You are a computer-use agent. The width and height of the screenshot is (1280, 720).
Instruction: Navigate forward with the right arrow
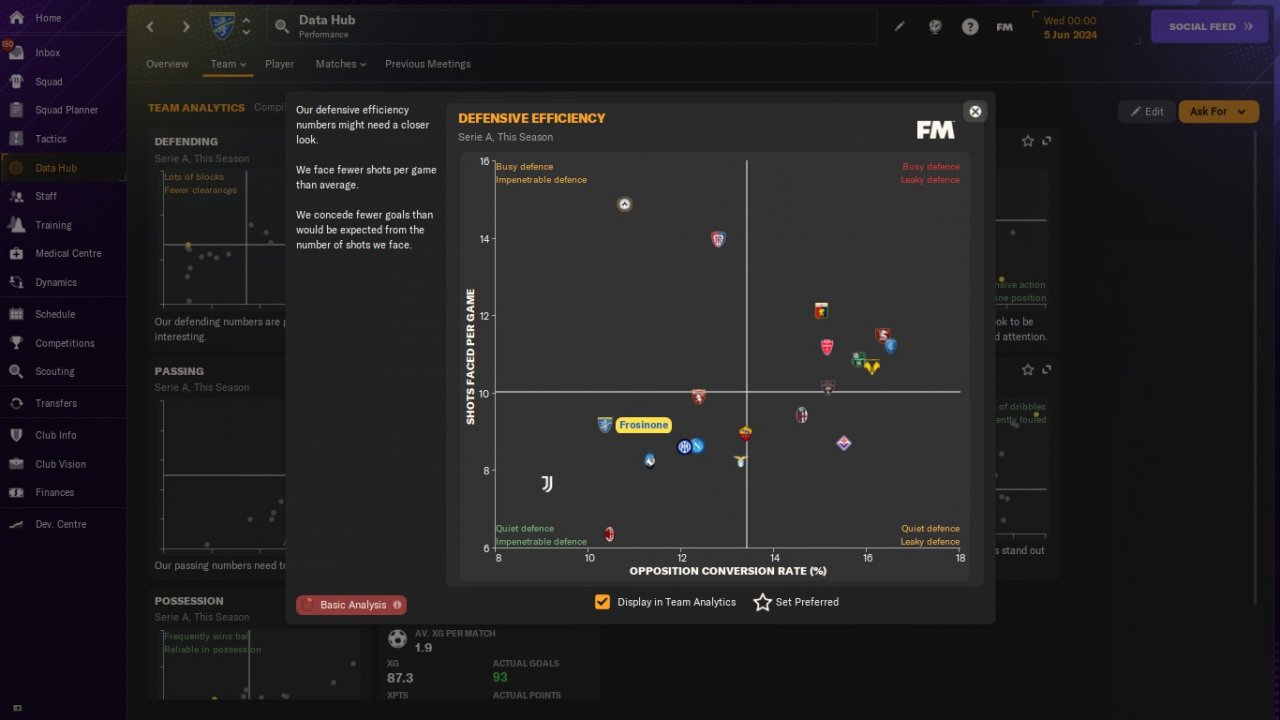[x=185, y=27]
